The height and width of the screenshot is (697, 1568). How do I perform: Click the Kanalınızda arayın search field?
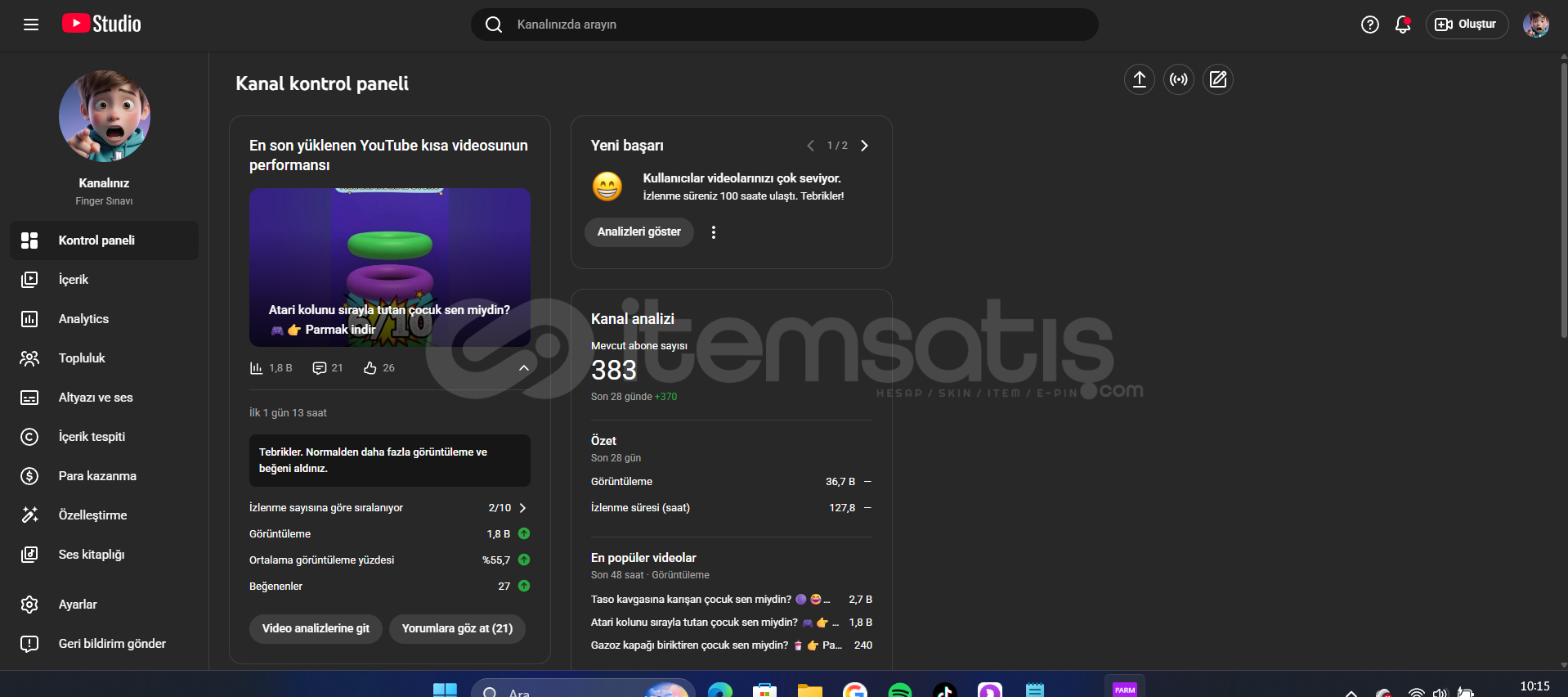coord(785,25)
